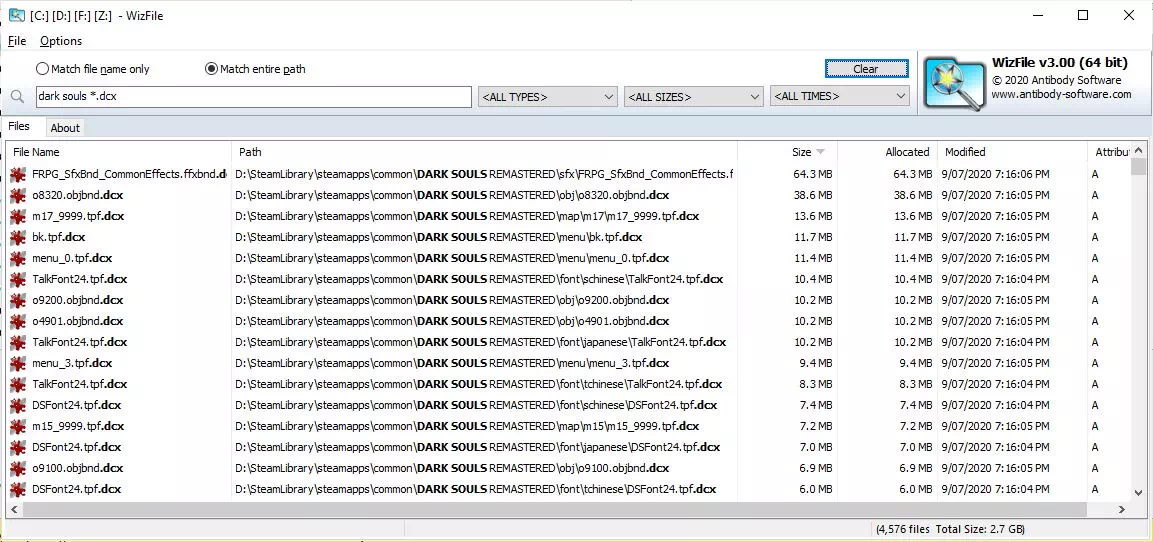Open the ALL TYPES dropdown

tap(548, 96)
